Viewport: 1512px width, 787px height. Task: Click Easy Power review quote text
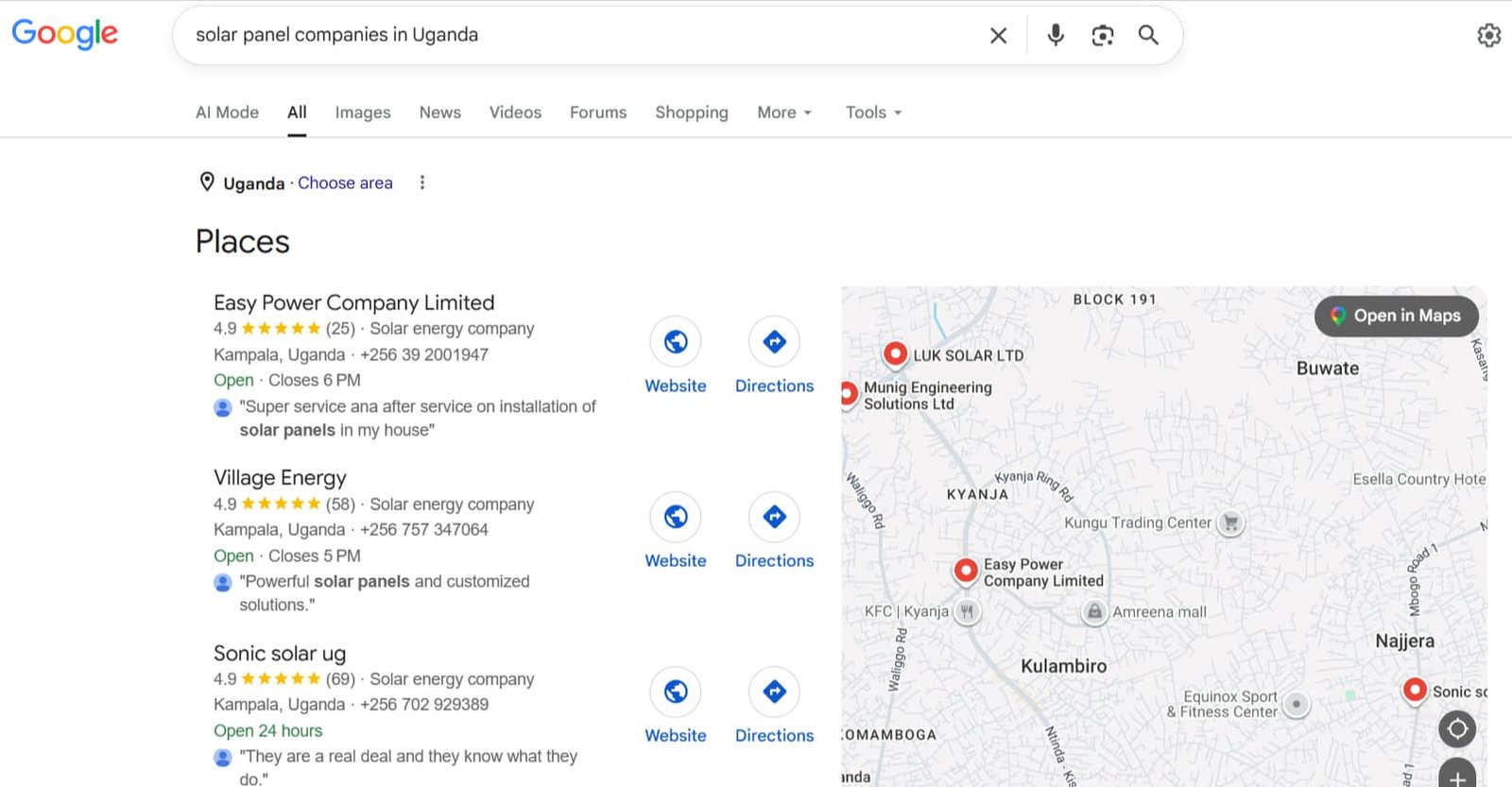coord(418,418)
